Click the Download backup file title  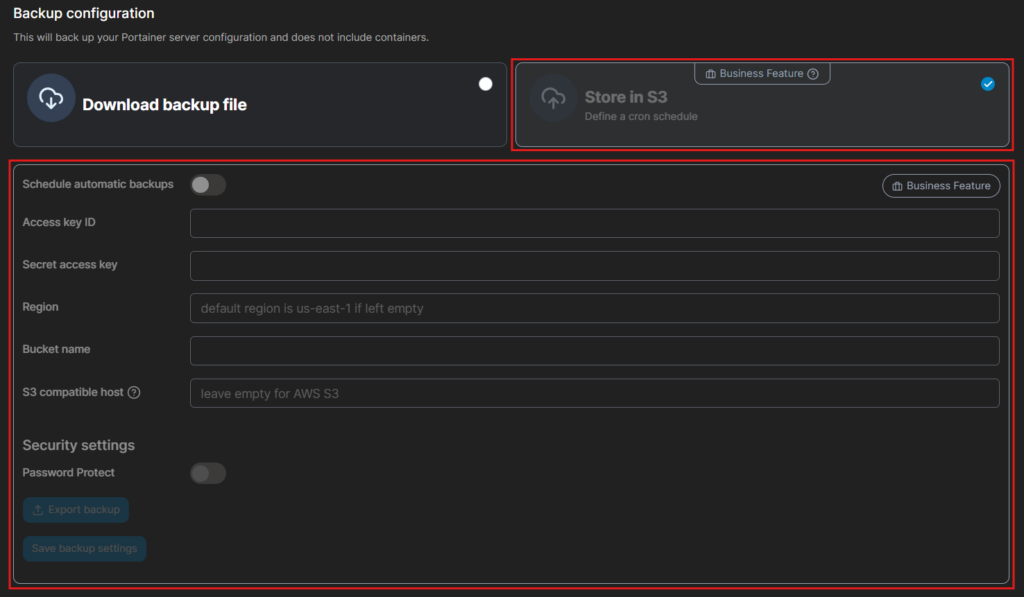(x=165, y=105)
